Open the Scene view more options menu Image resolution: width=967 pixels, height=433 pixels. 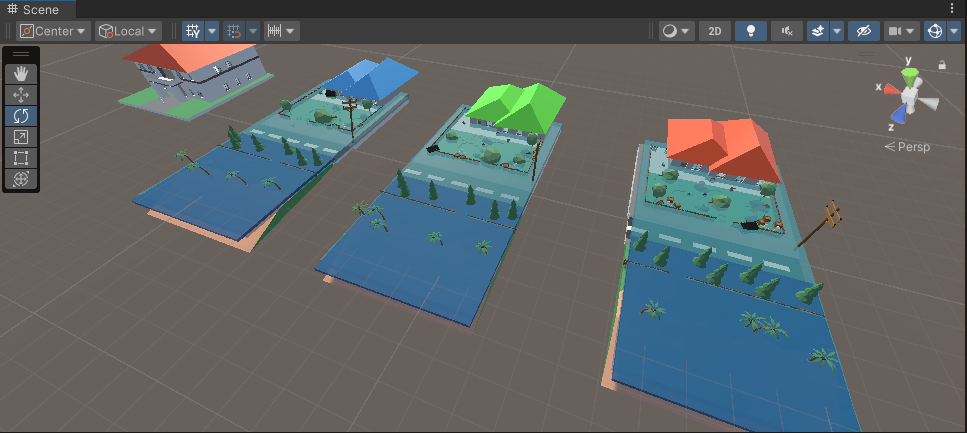pos(954,9)
